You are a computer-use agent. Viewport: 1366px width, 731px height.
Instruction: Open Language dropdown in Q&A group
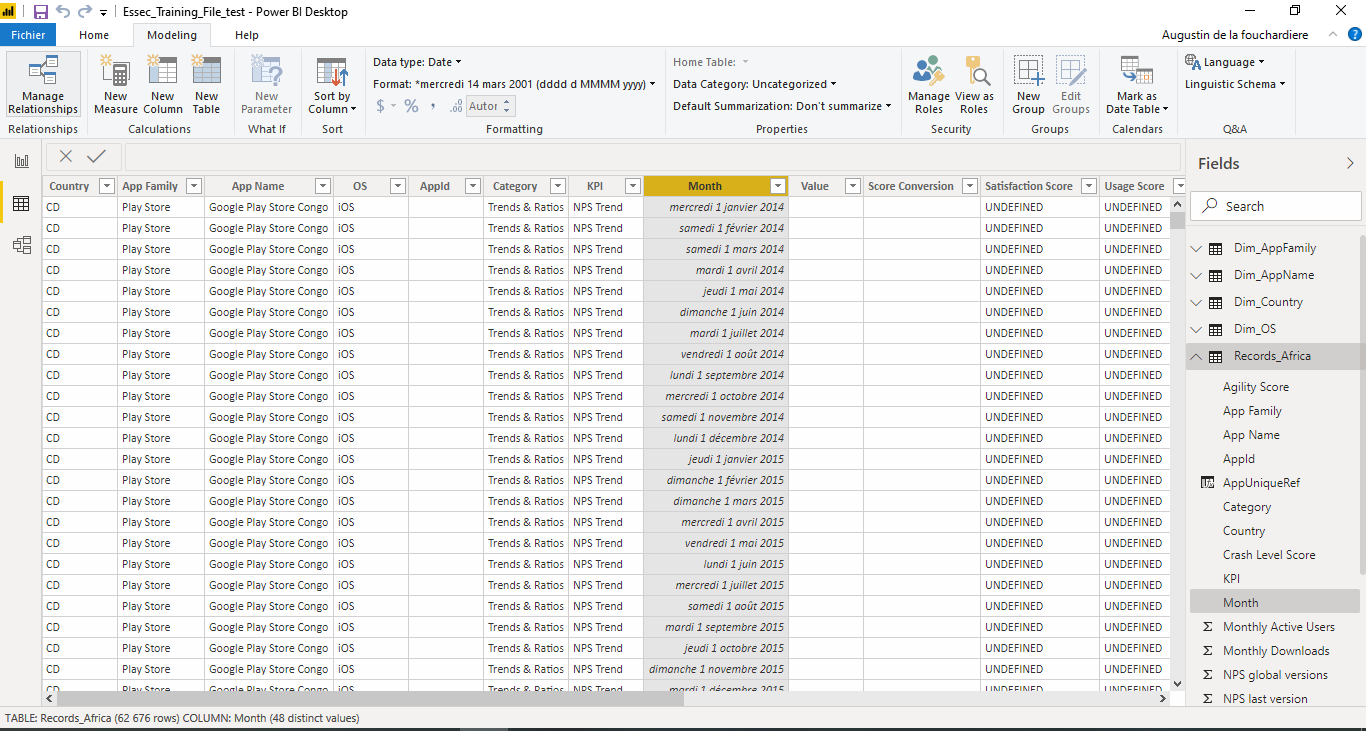point(1225,62)
